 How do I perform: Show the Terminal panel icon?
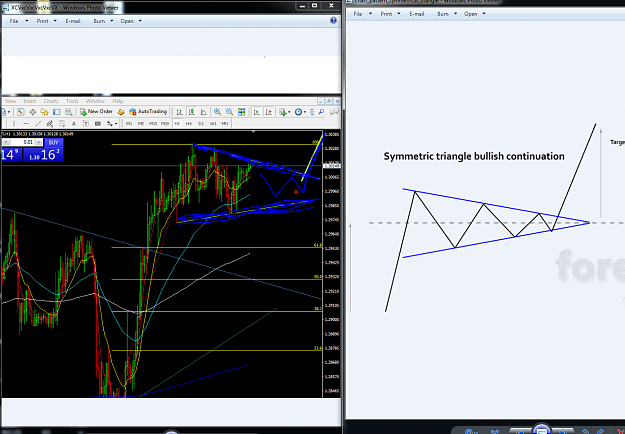(57, 112)
